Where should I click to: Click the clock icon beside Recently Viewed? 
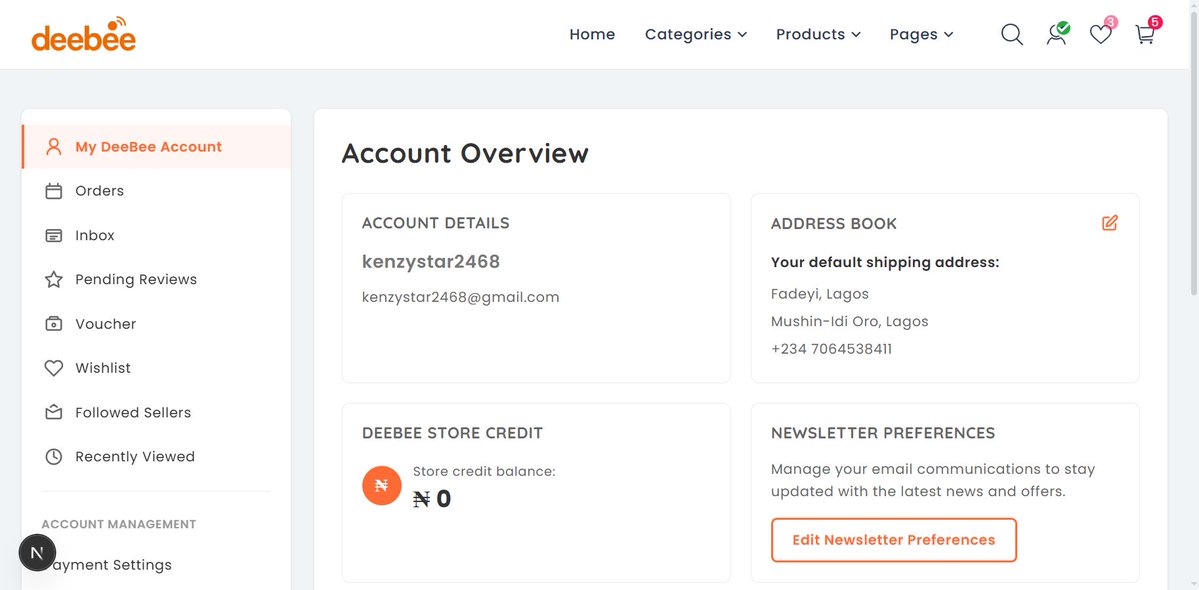(53, 456)
